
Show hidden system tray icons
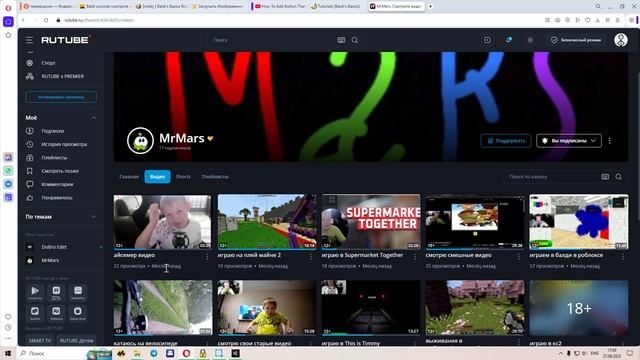(x=561, y=353)
